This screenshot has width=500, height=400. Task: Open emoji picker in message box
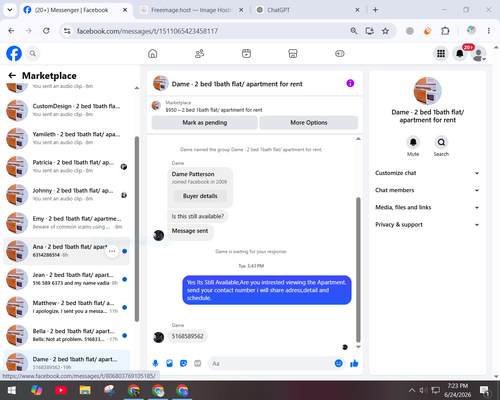pos(338,363)
